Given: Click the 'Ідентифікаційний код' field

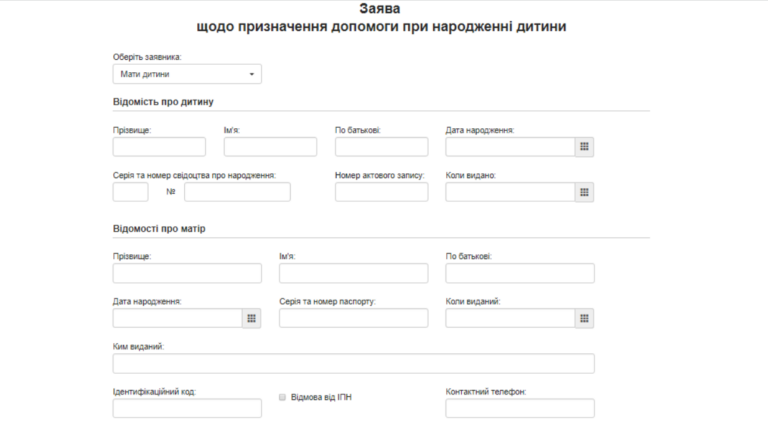Looking at the screenshot, I should tap(187, 408).
